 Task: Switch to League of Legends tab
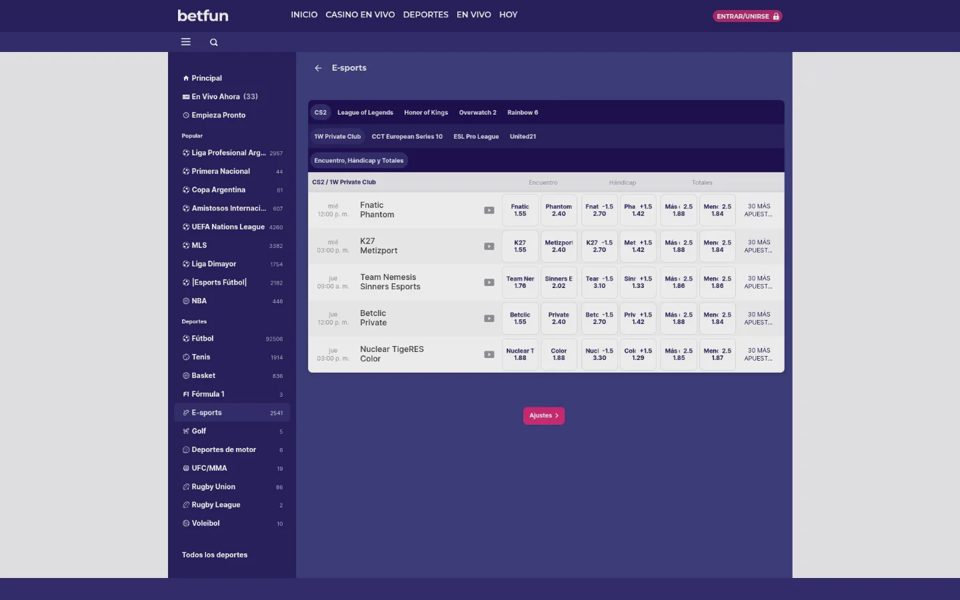[x=366, y=113]
